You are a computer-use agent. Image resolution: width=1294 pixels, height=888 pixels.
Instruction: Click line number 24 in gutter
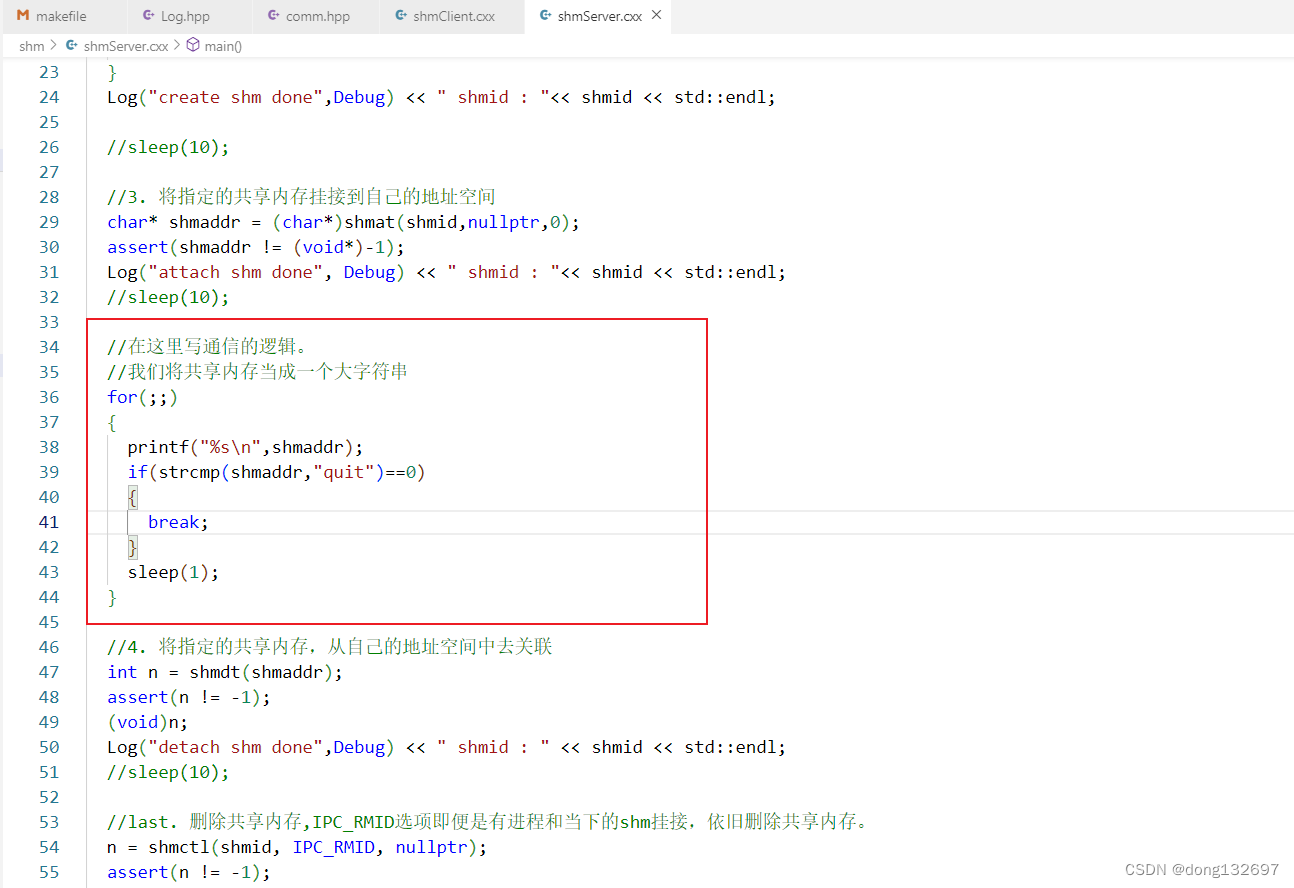[49, 97]
